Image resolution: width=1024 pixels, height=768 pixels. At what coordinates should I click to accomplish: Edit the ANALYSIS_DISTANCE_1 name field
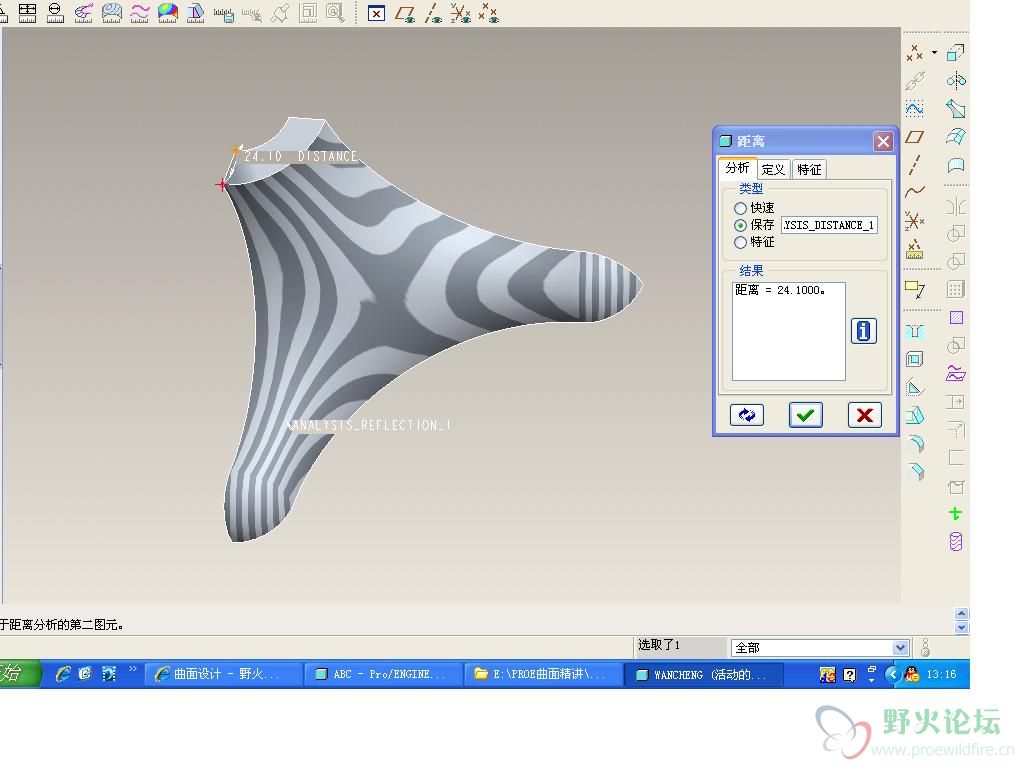(x=829, y=225)
